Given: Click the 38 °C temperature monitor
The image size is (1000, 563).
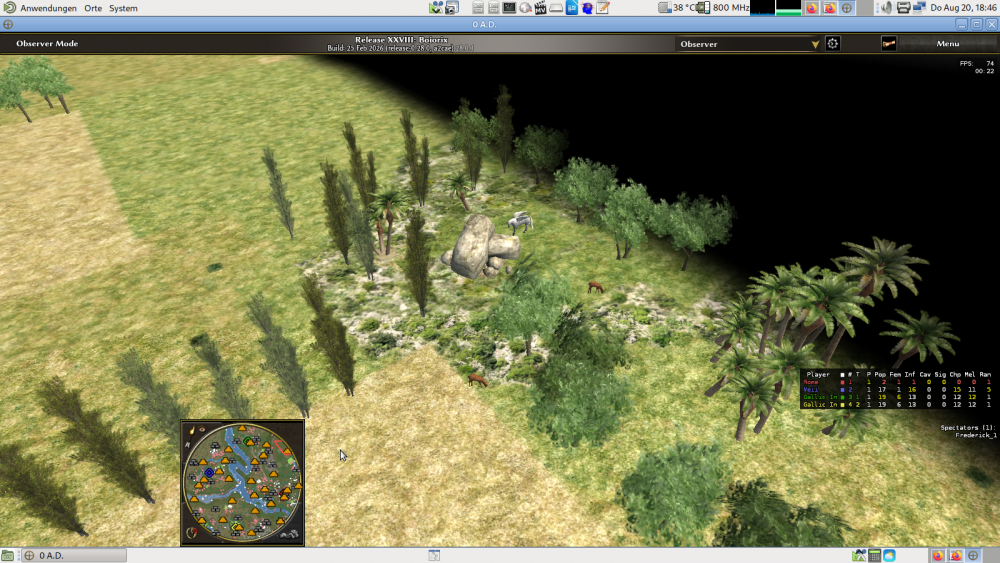Looking at the screenshot, I should tap(677, 8).
